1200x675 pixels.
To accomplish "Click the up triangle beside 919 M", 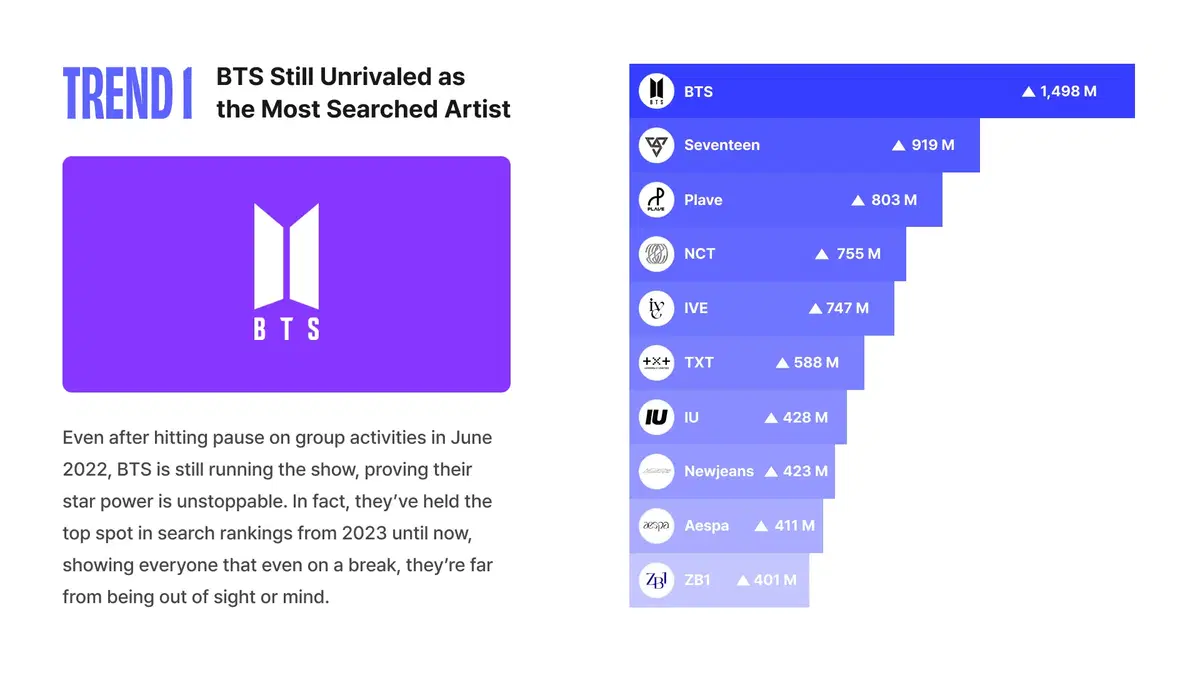I will [898, 145].
